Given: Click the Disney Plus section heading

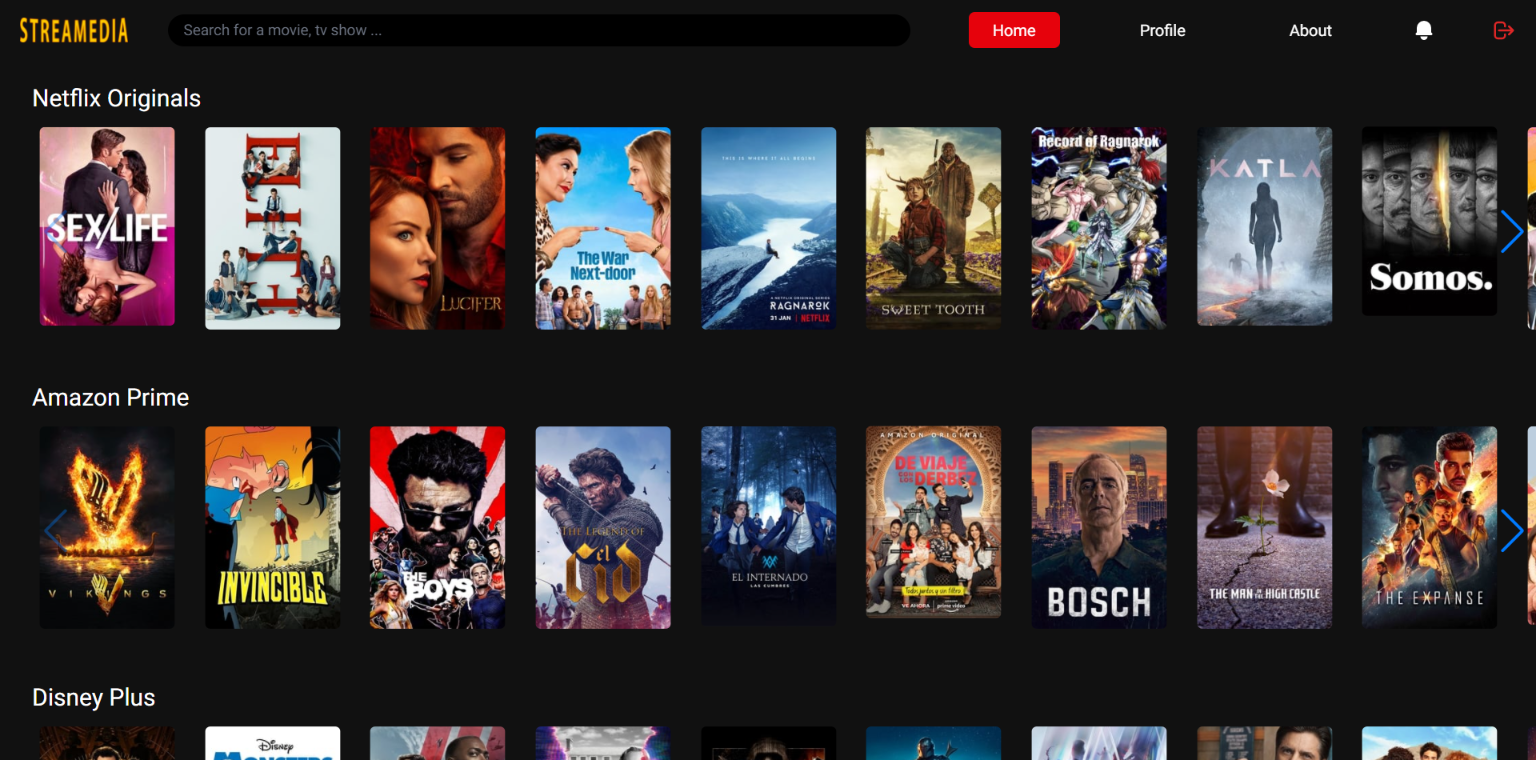Looking at the screenshot, I should point(94,697).
